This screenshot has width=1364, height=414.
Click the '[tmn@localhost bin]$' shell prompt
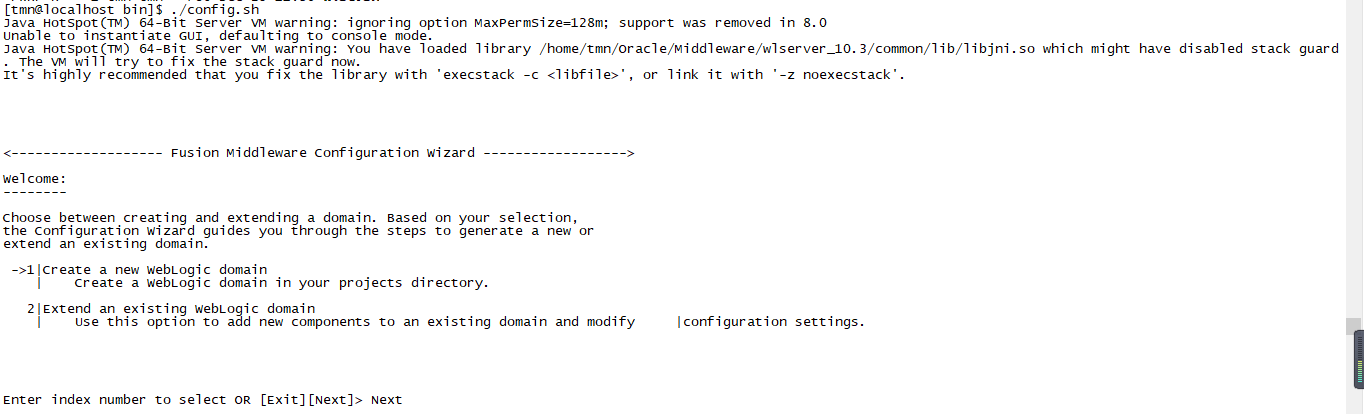point(82,10)
